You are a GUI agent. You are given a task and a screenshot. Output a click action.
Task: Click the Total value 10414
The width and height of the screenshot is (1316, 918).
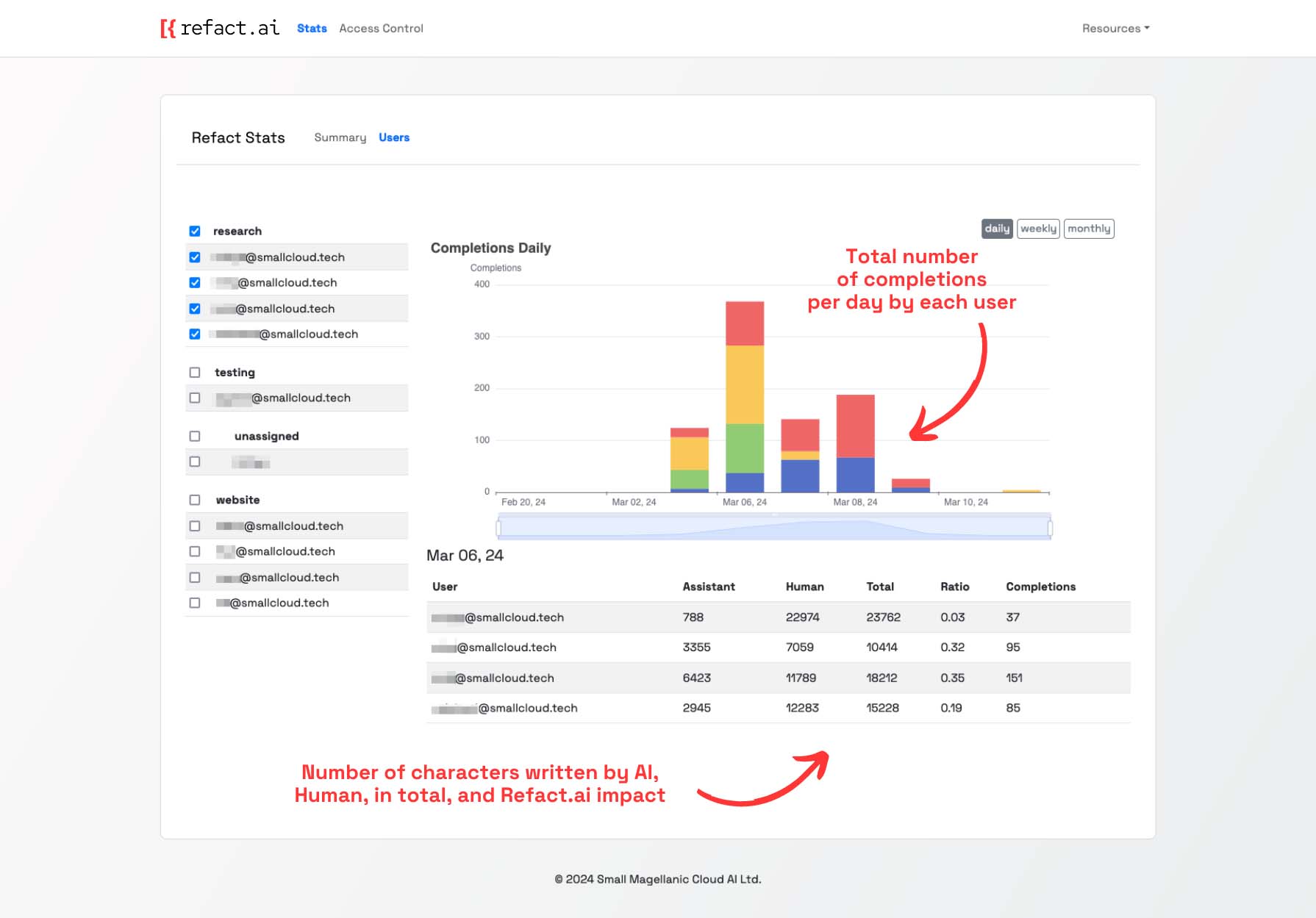[x=881, y=648]
